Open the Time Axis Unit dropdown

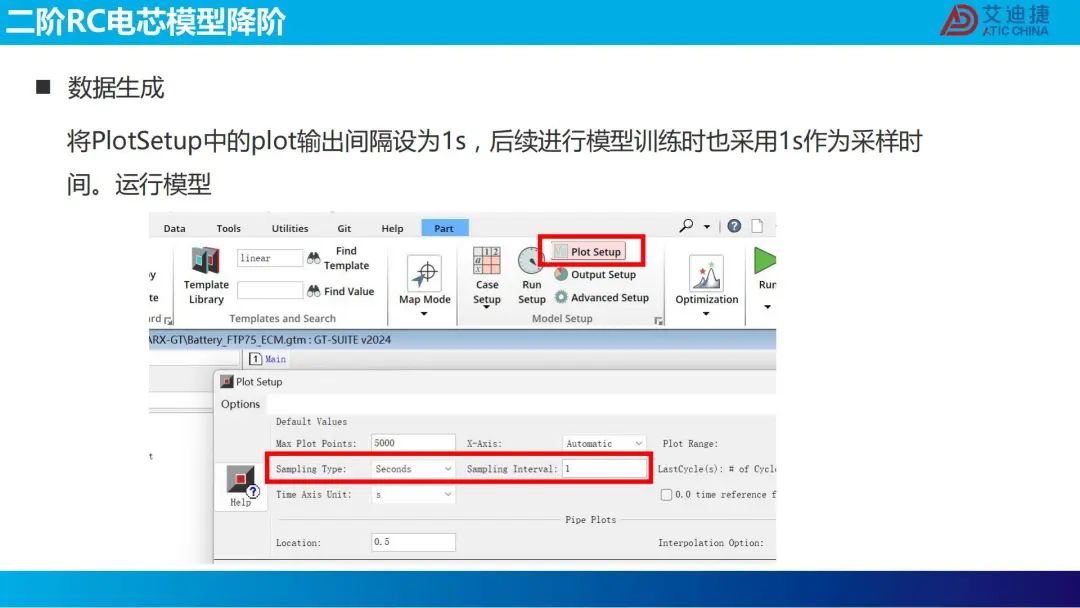(413, 494)
